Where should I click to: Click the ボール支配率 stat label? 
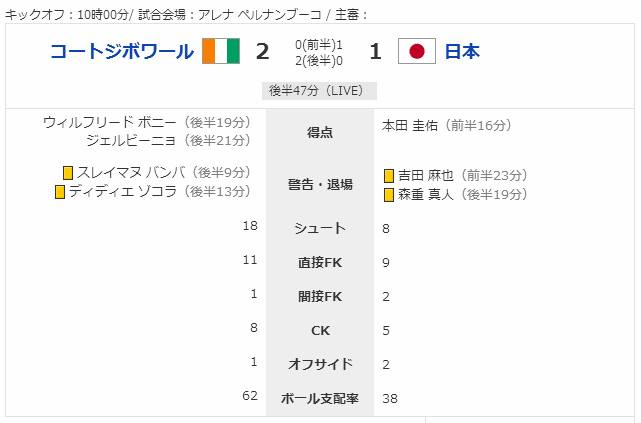click(320, 398)
